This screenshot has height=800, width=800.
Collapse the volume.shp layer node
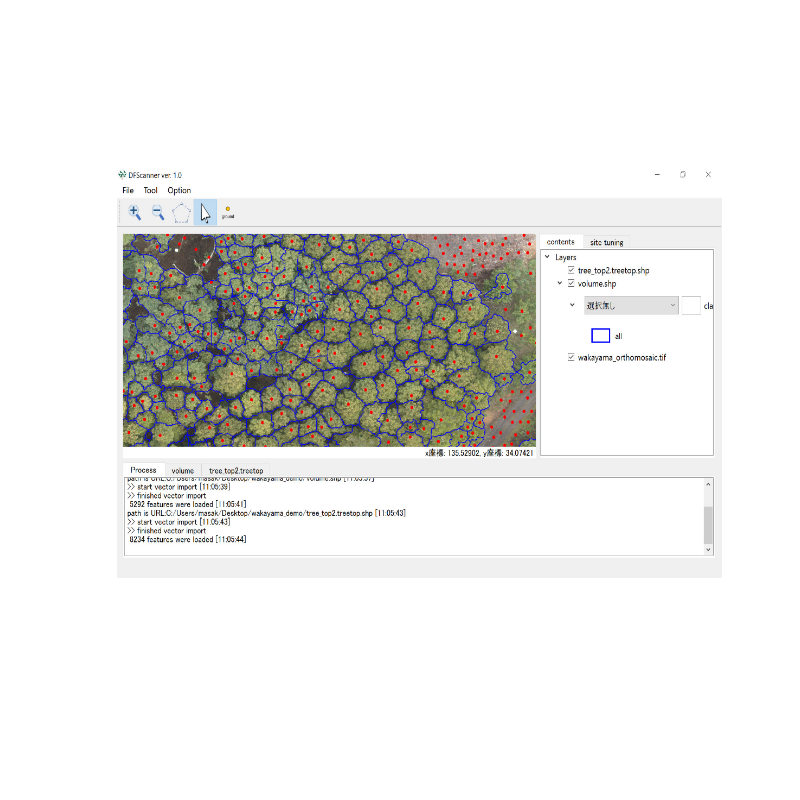click(x=560, y=283)
